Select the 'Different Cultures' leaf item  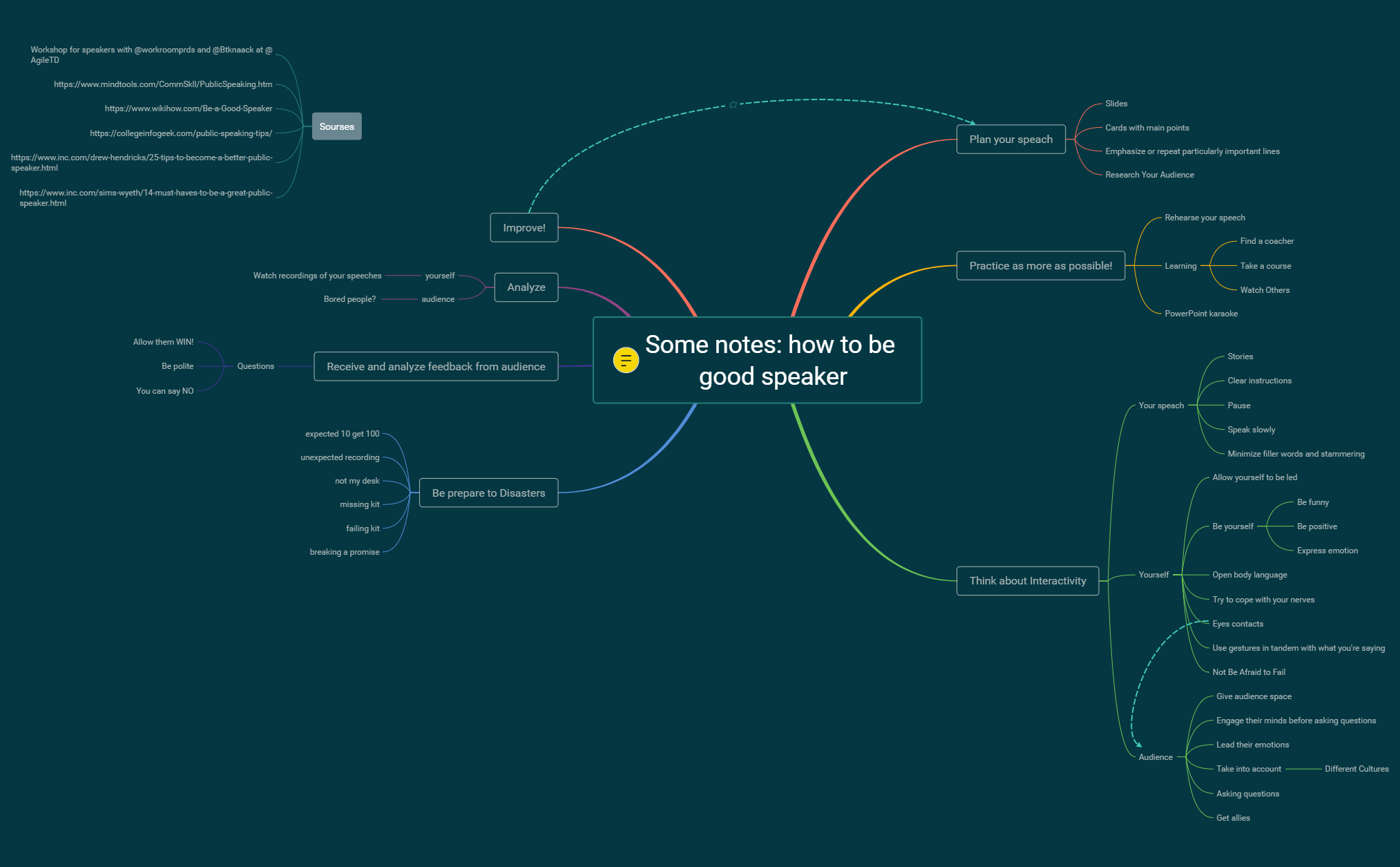pyautogui.click(x=1356, y=768)
